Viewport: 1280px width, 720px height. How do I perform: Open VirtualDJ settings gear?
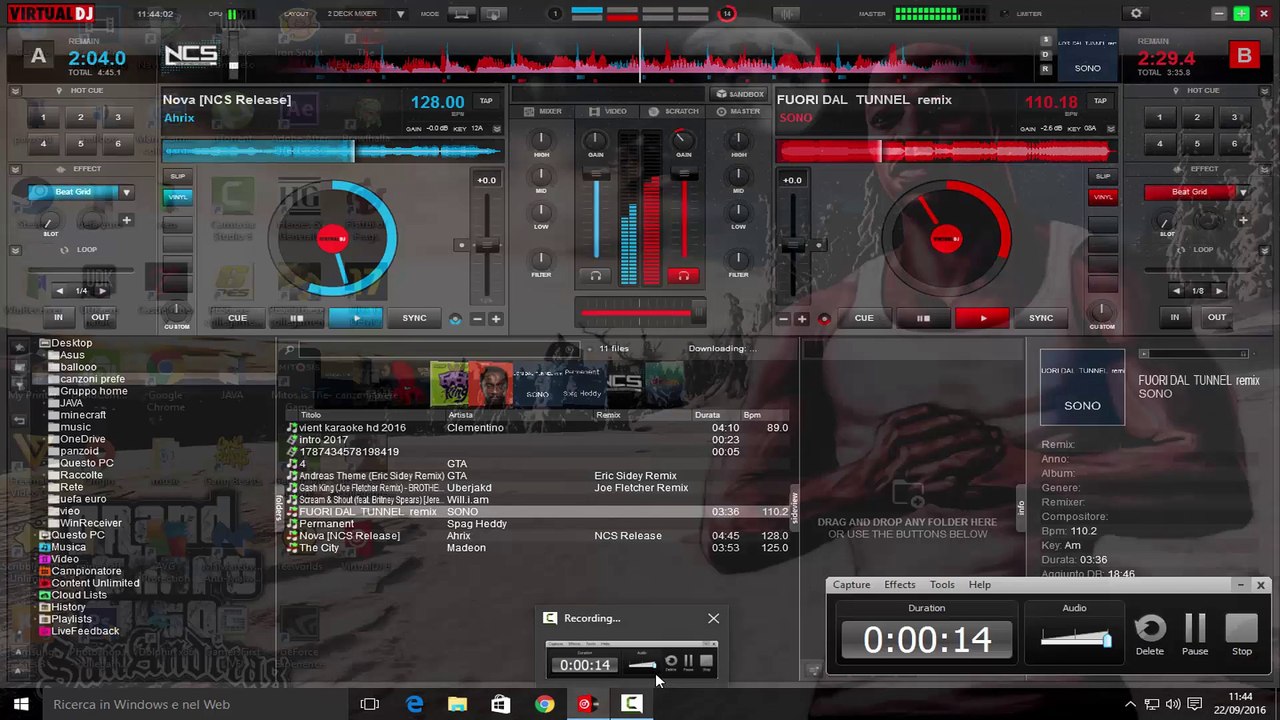(1136, 14)
